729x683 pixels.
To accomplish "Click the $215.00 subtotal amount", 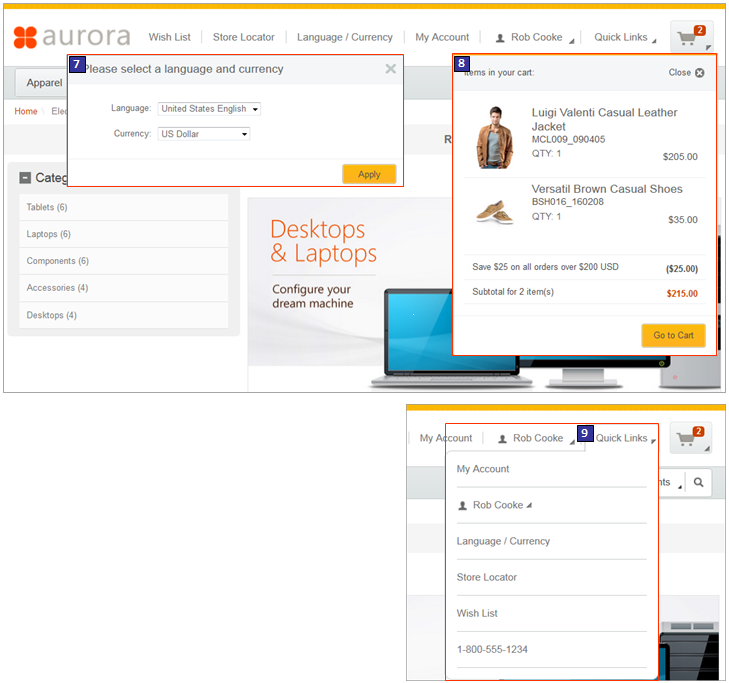I will 682,293.
